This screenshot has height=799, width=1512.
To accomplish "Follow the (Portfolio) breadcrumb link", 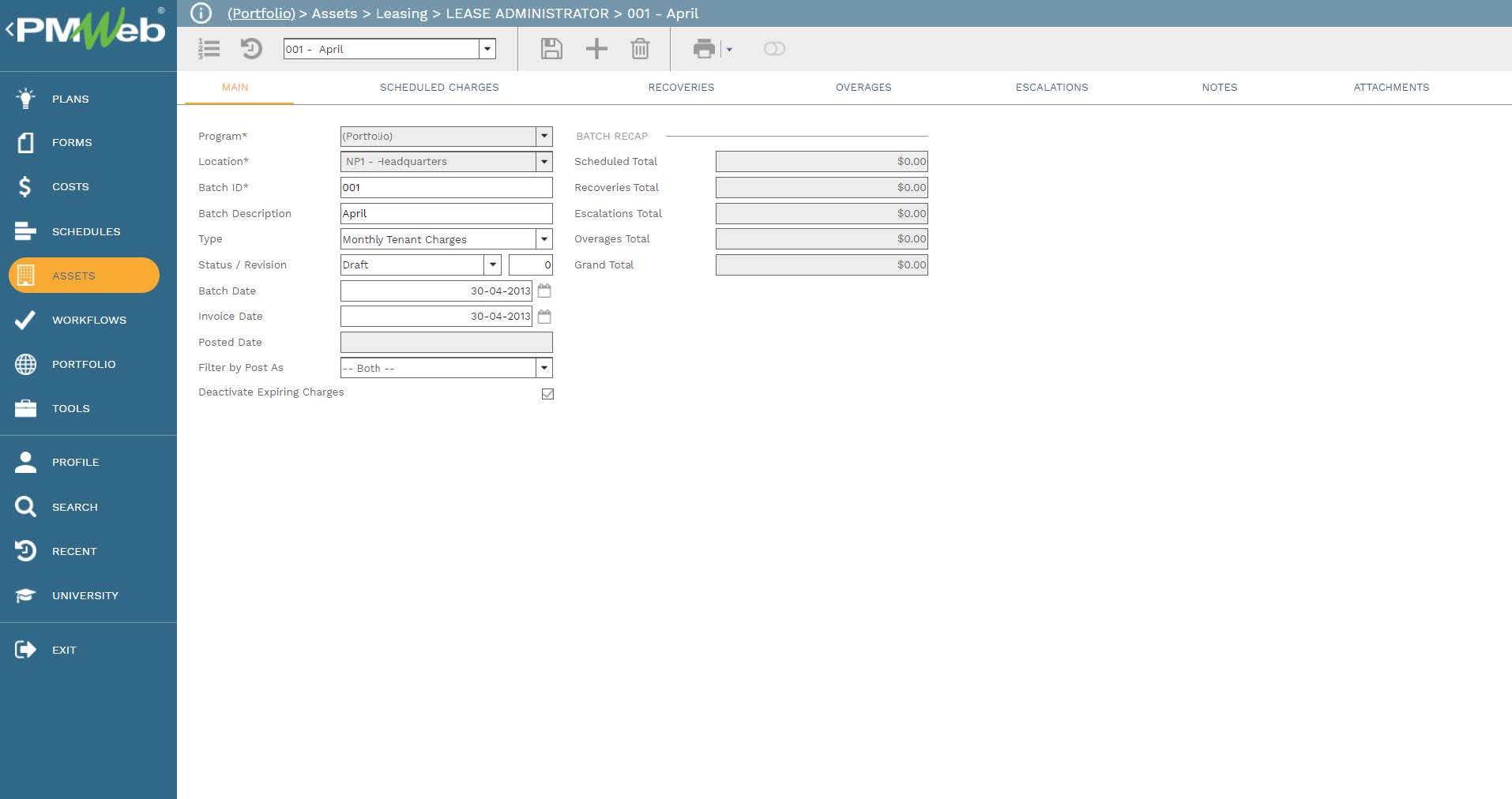I will point(261,13).
